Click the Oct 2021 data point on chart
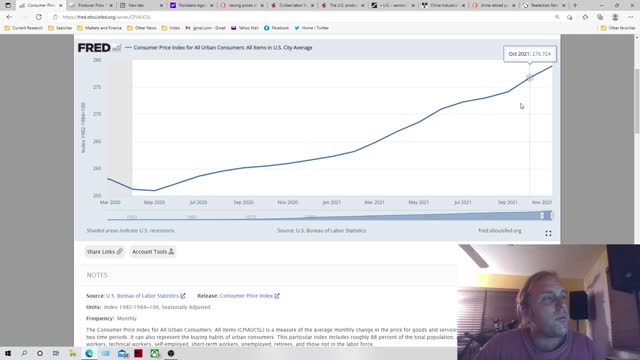640x360 pixels. pyautogui.click(x=530, y=78)
